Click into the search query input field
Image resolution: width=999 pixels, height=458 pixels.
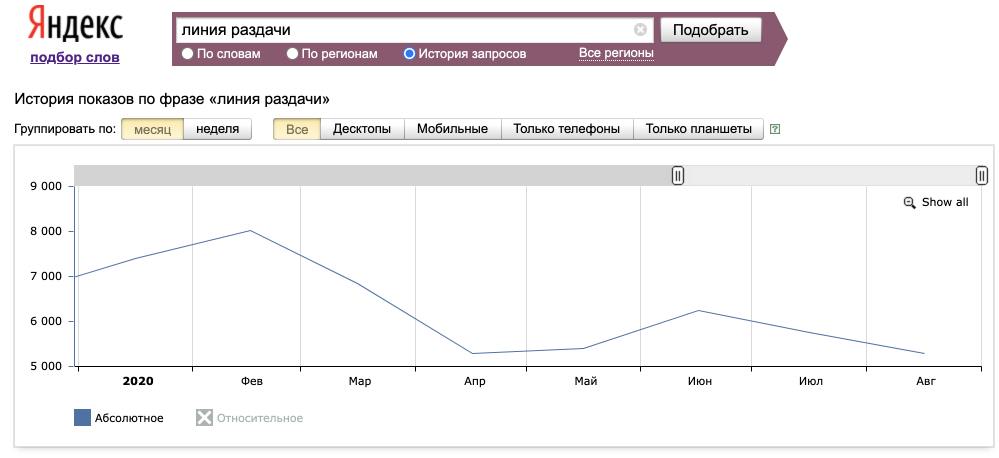(x=400, y=30)
